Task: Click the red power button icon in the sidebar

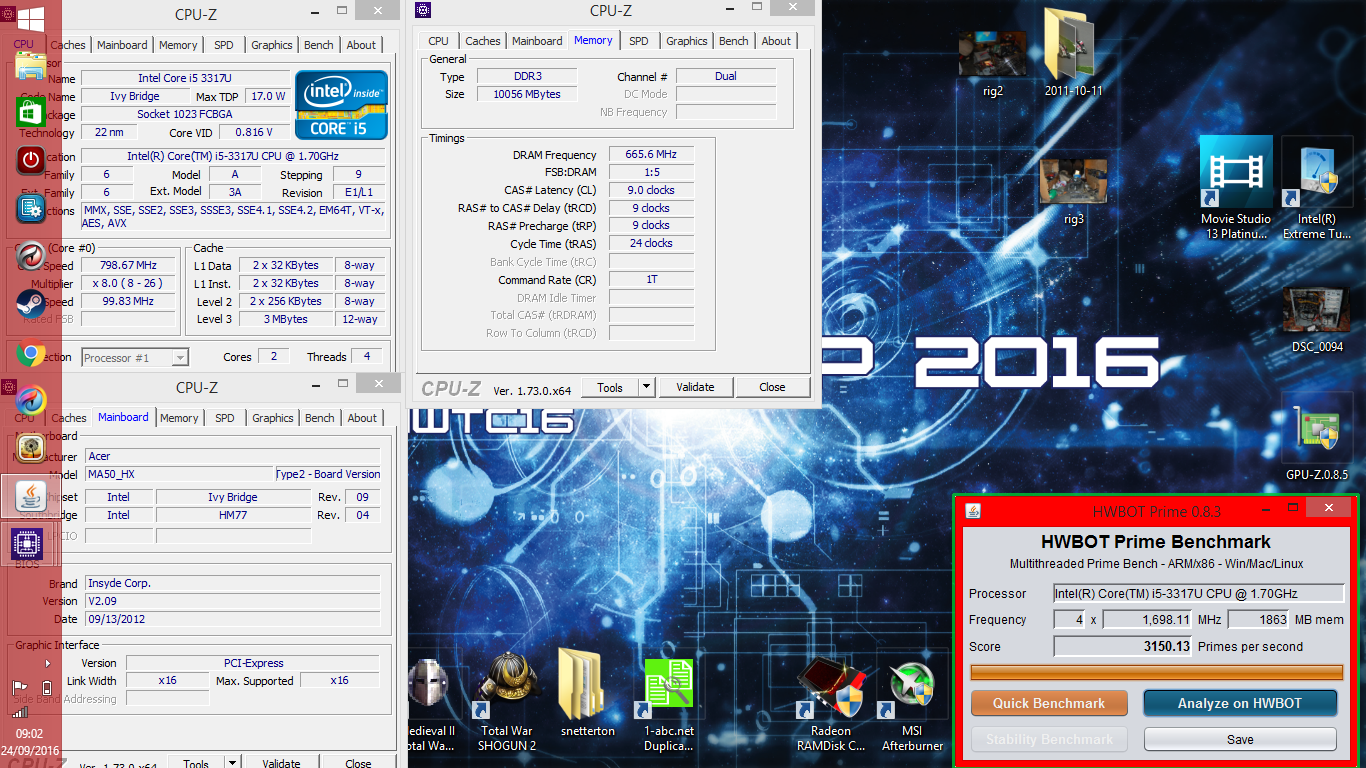Action: [31, 160]
